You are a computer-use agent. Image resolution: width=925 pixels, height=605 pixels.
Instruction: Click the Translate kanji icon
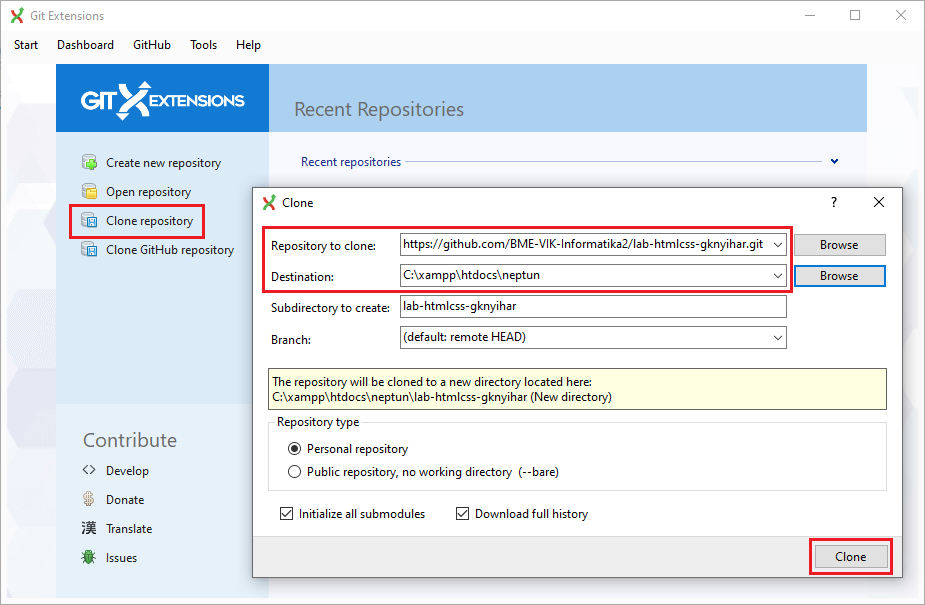coord(89,529)
